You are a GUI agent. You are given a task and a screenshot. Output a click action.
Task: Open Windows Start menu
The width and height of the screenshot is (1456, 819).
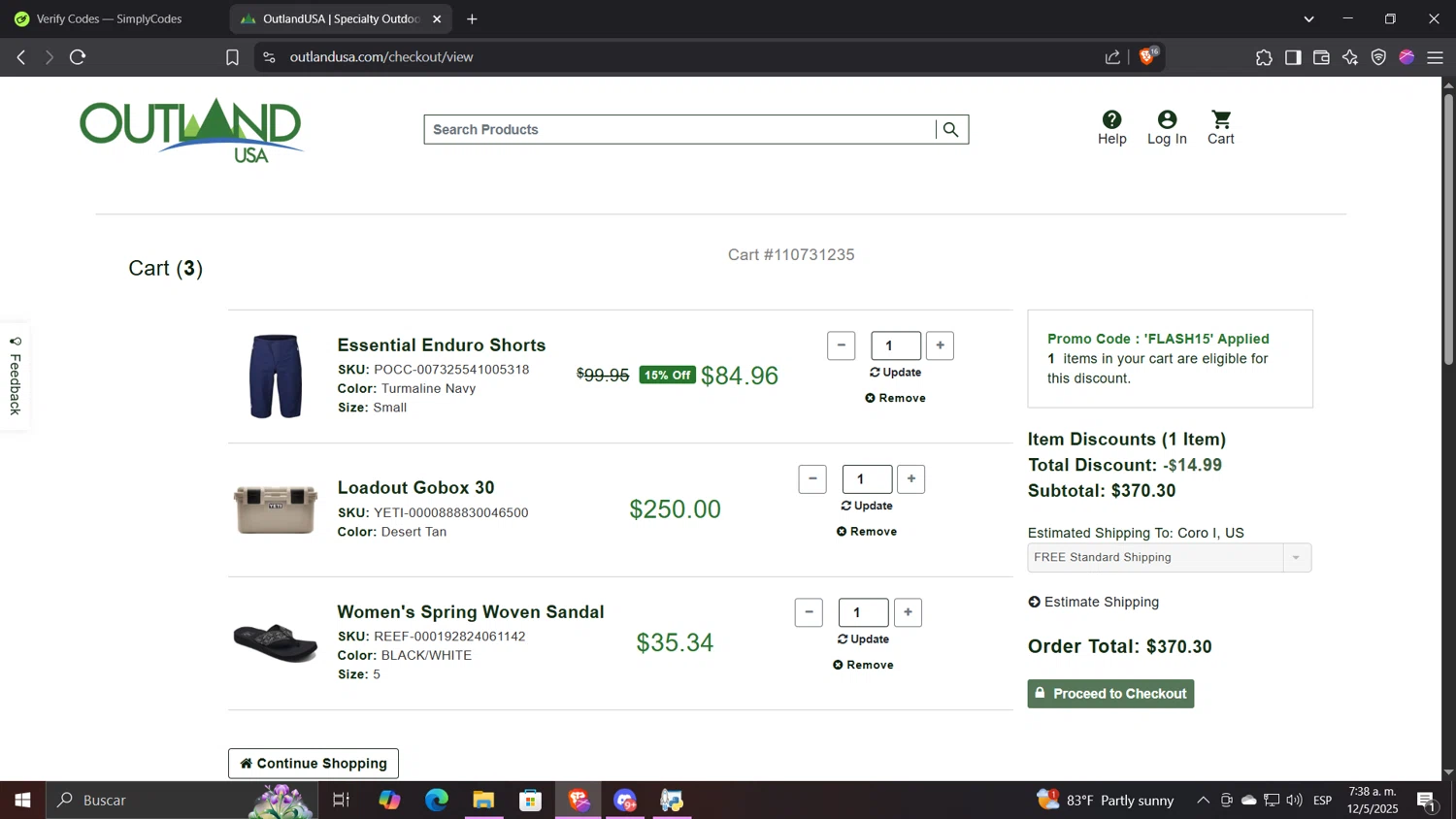click(22, 801)
